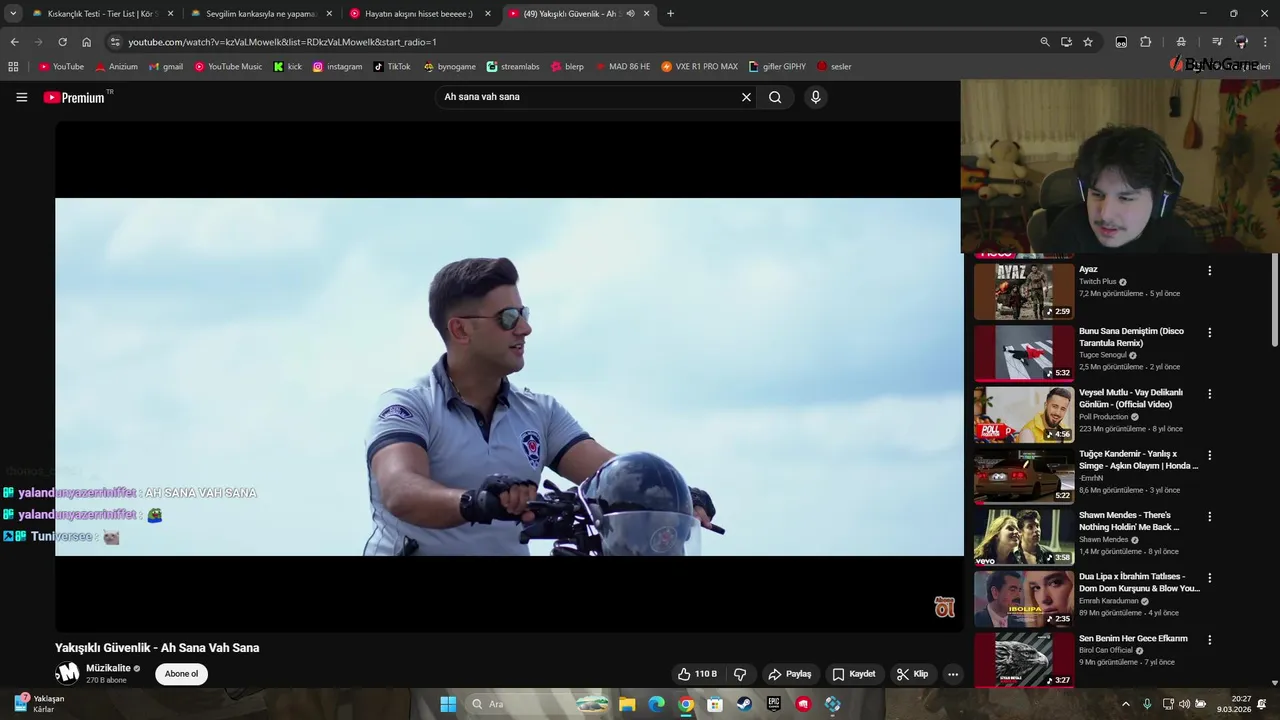1280x720 pixels.
Task: Run search with the magnifier button
Action: 775,97
